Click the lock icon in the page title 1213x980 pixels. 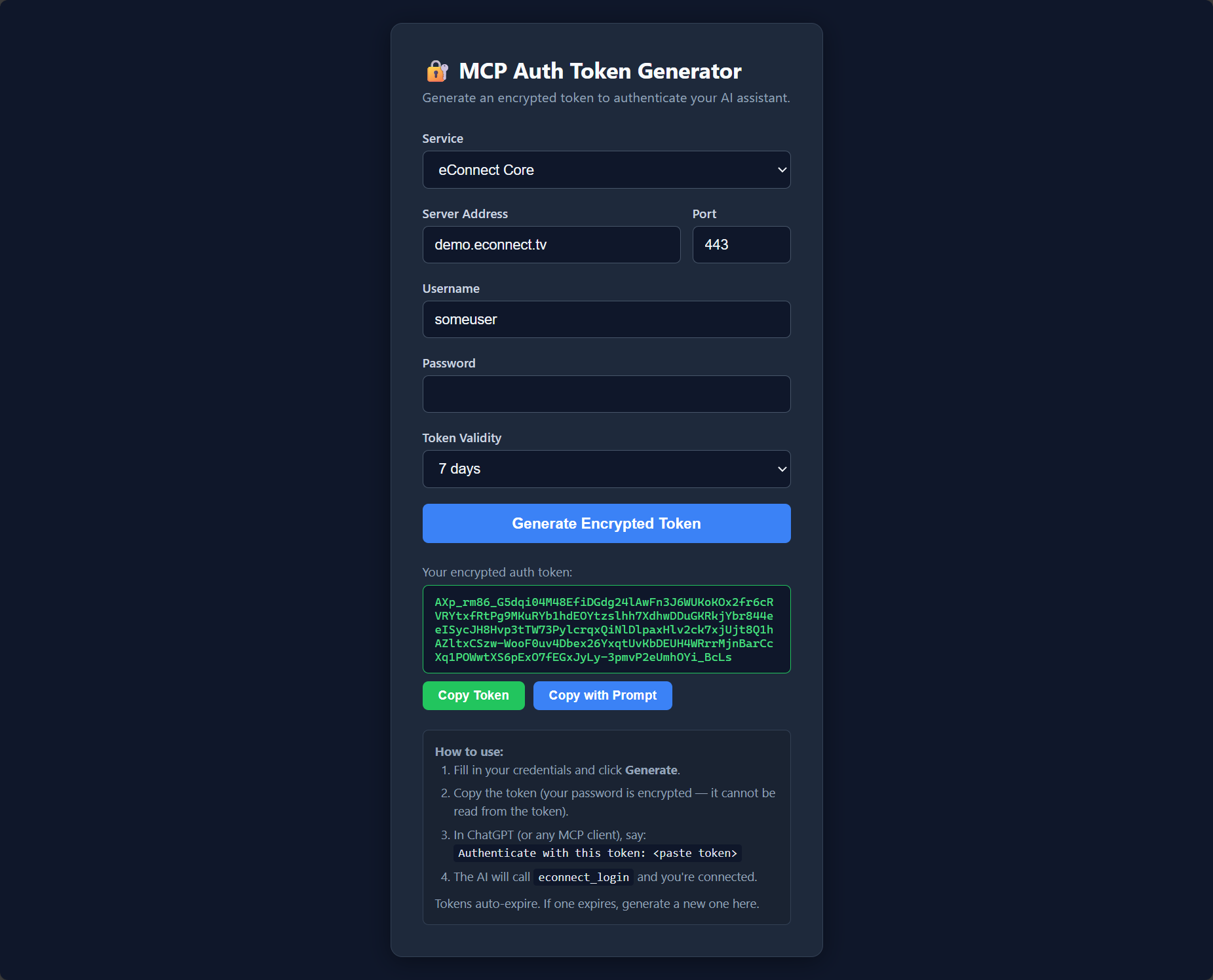coord(436,71)
